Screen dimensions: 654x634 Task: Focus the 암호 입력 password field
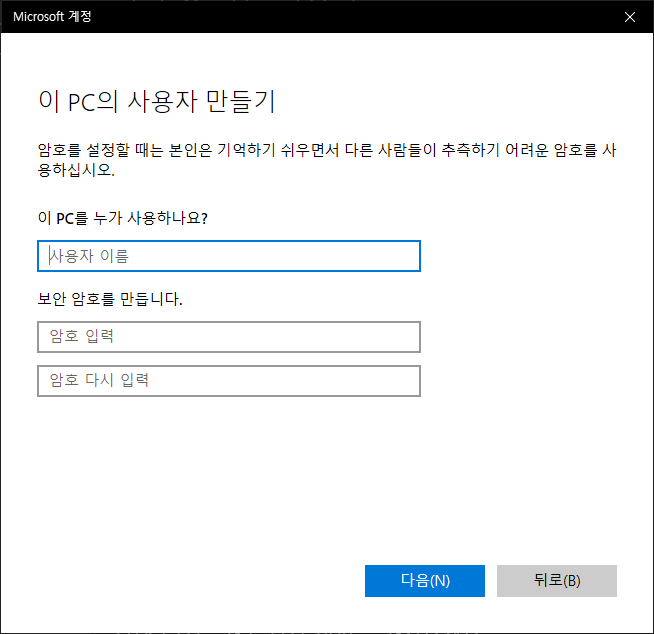point(229,337)
